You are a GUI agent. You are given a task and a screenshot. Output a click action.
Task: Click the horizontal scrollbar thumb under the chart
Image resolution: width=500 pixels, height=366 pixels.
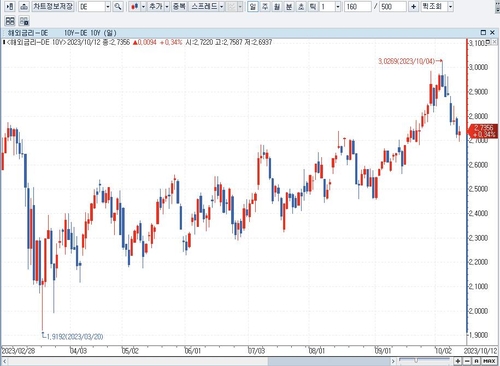(x=329, y=361)
